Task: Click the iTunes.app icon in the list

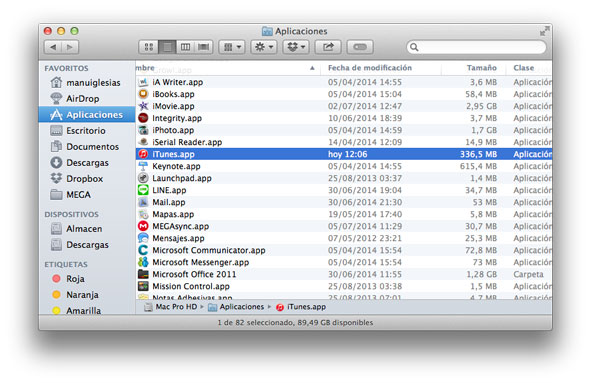Action: coord(143,154)
